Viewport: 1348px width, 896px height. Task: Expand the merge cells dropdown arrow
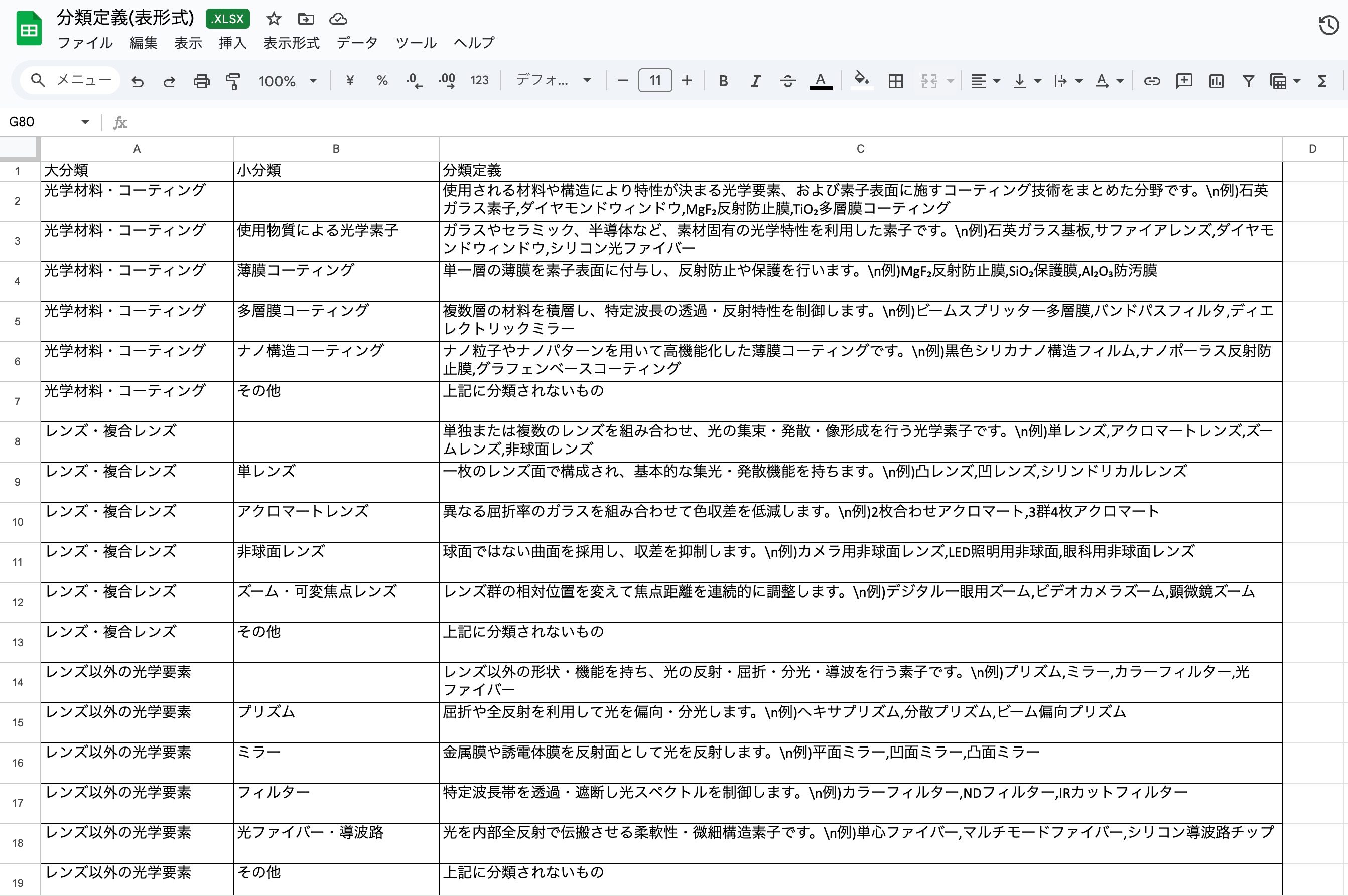(x=950, y=81)
